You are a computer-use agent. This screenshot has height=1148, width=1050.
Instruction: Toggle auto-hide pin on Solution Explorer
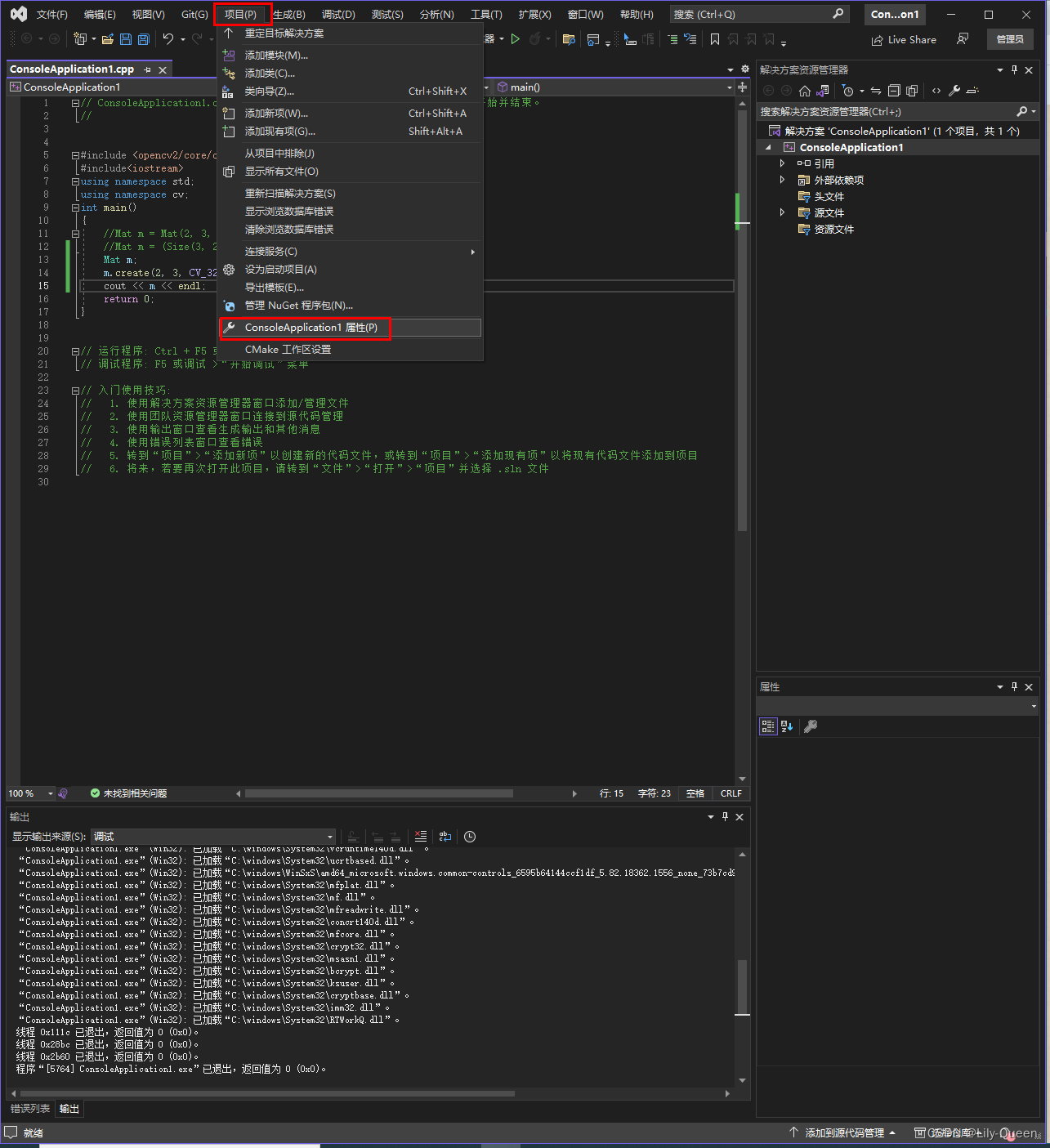pos(1014,69)
